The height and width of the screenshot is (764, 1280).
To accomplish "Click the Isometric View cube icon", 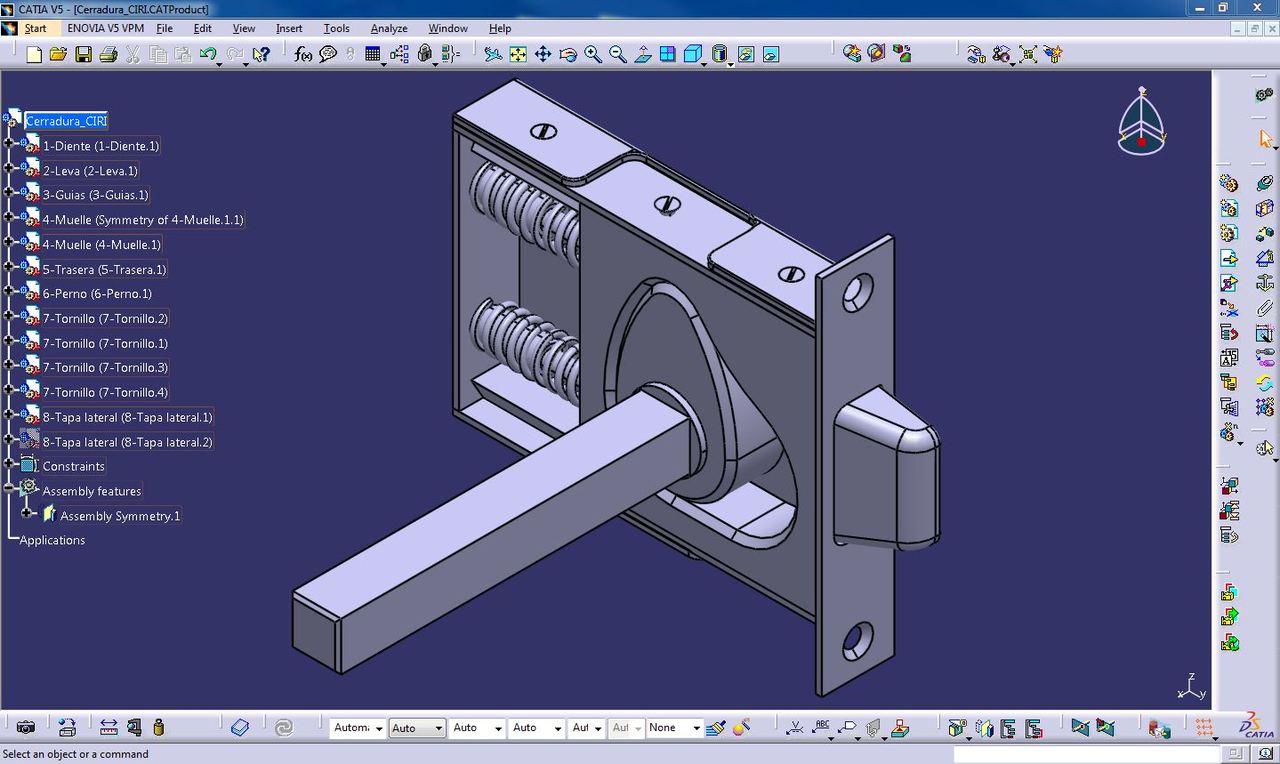I will click(x=692, y=54).
